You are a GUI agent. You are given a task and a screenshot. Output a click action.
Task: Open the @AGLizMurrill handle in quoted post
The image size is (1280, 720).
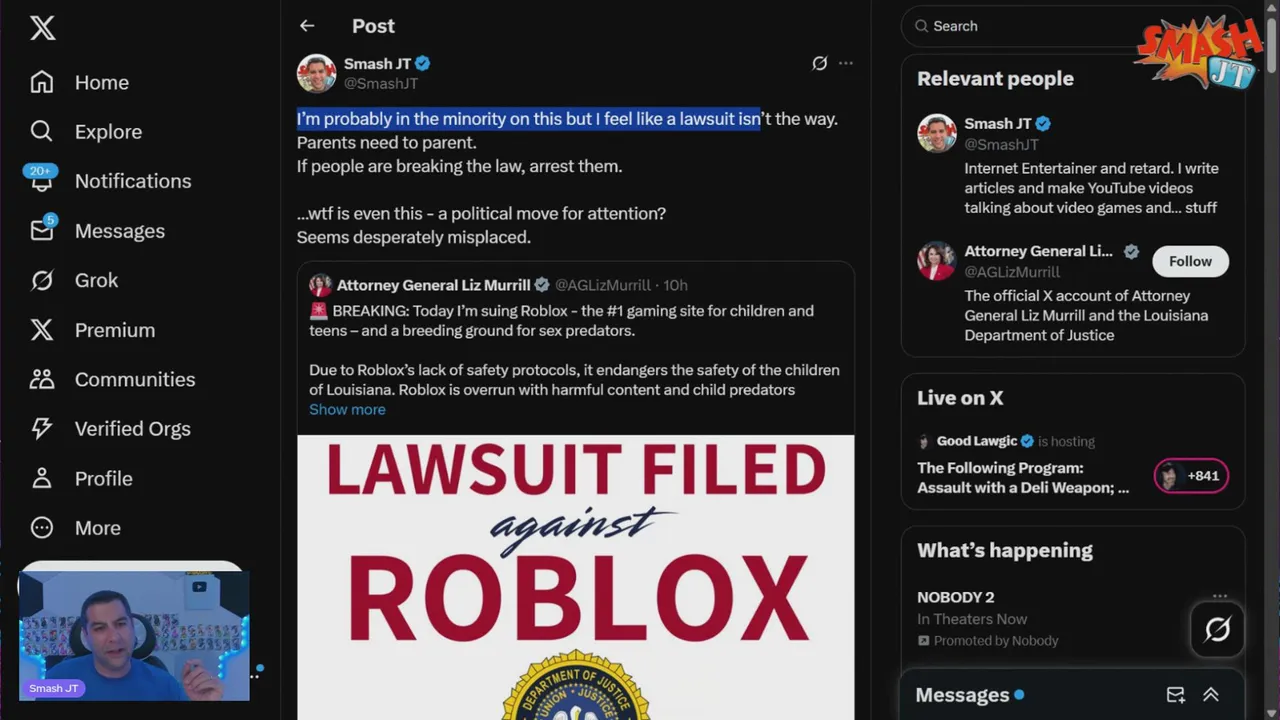coord(603,285)
